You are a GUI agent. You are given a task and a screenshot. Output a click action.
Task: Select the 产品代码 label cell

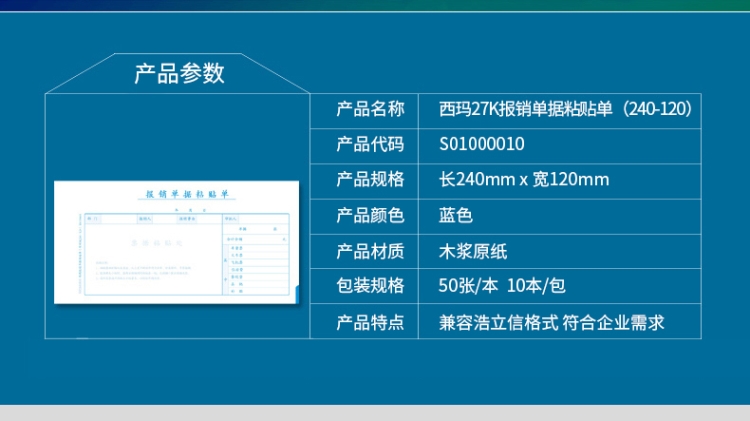[x=370, y=144]
